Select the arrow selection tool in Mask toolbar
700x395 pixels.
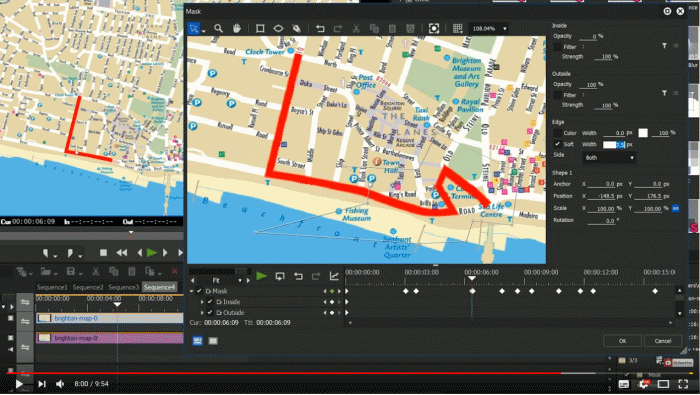click(x=194, y=29)
